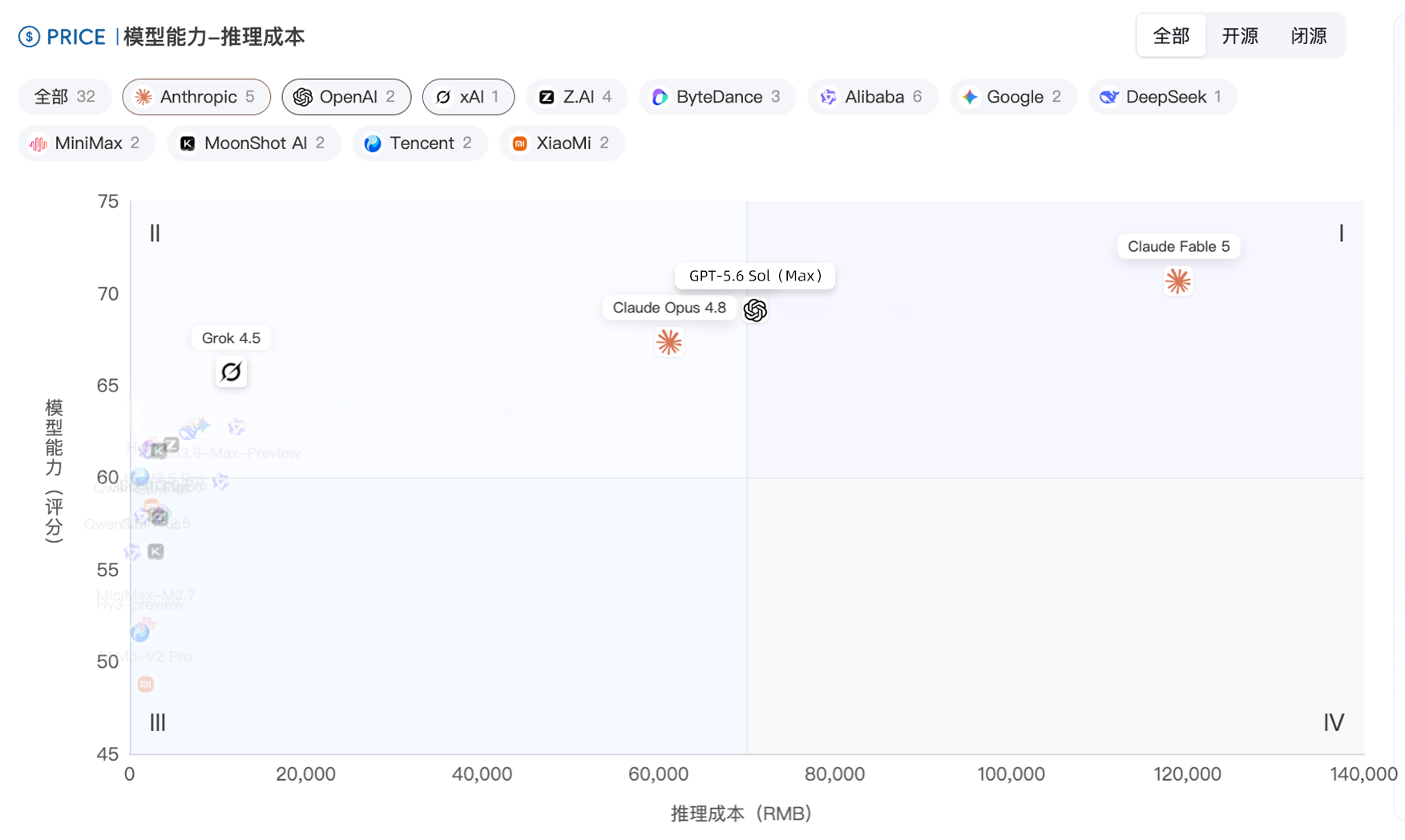Screen dimensions: 1405x840
Task: Click the quadrant I label
Action: [1341, 233]
